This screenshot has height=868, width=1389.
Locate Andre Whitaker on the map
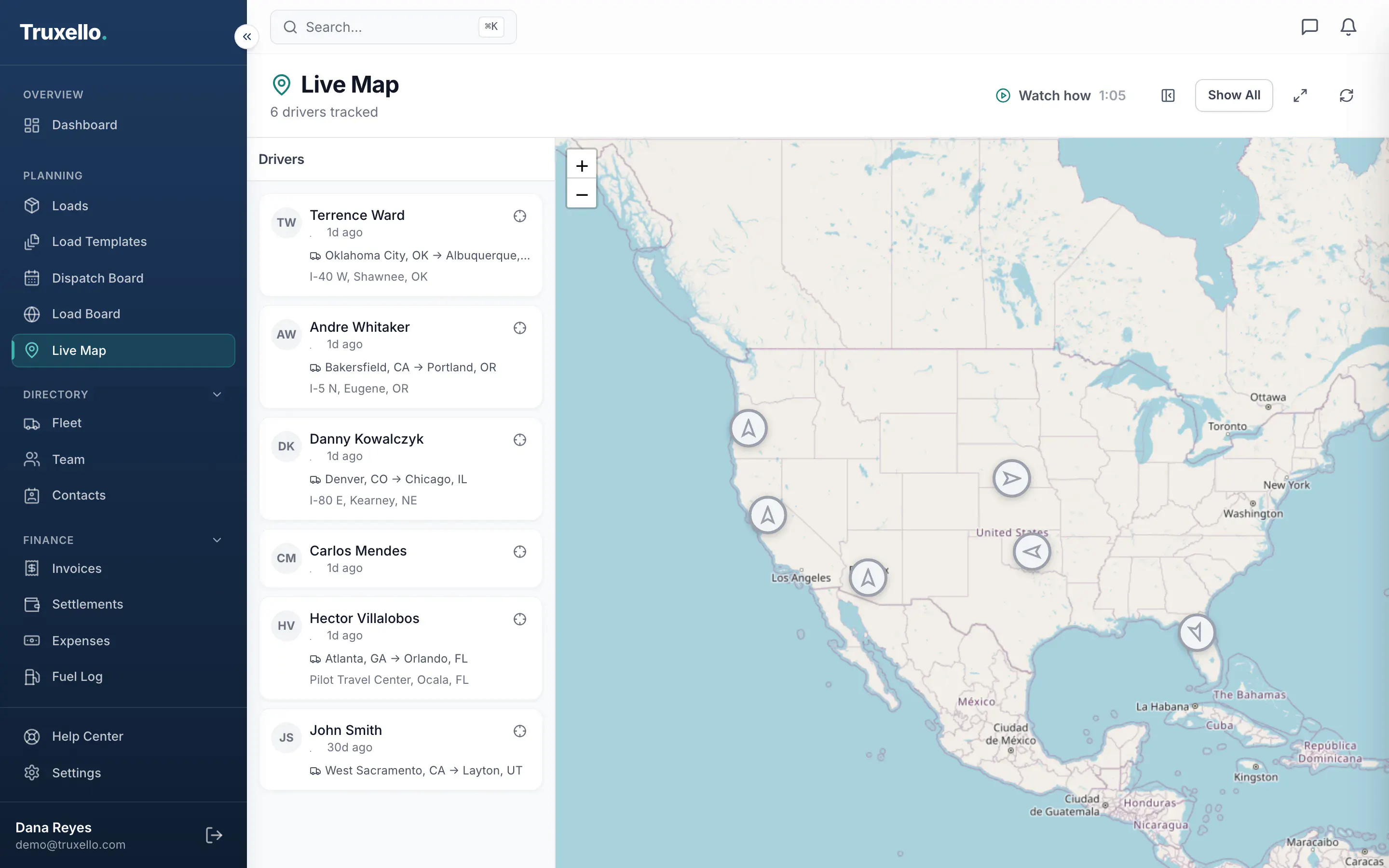point(520,328)
